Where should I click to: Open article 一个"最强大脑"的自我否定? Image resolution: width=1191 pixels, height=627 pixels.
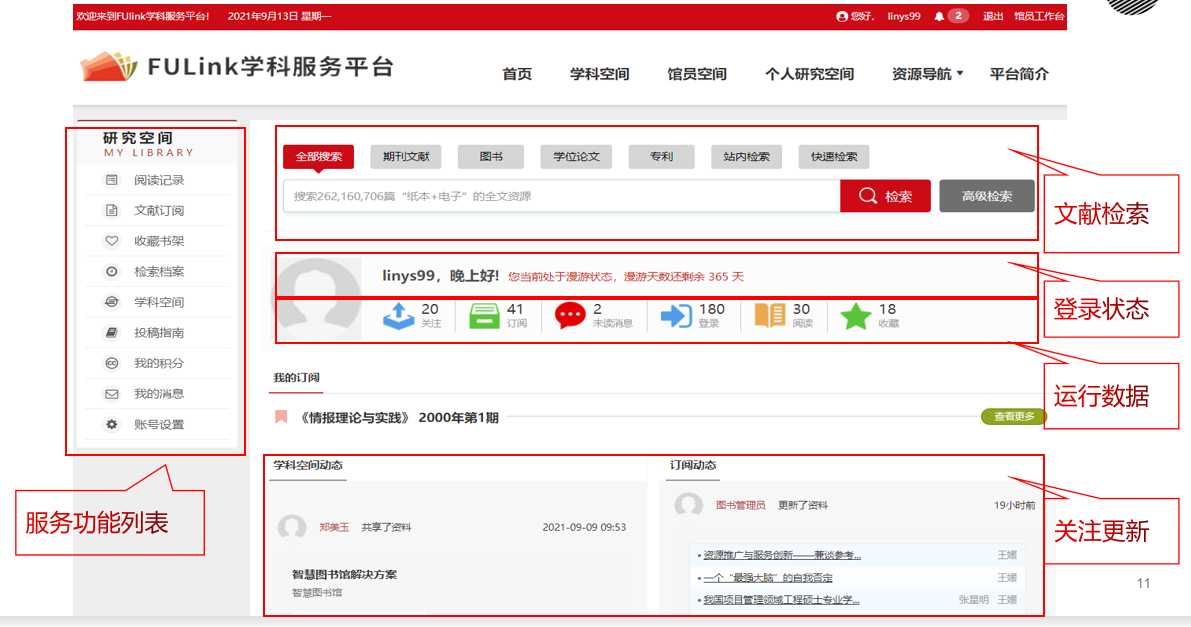[x=768, y=578]
